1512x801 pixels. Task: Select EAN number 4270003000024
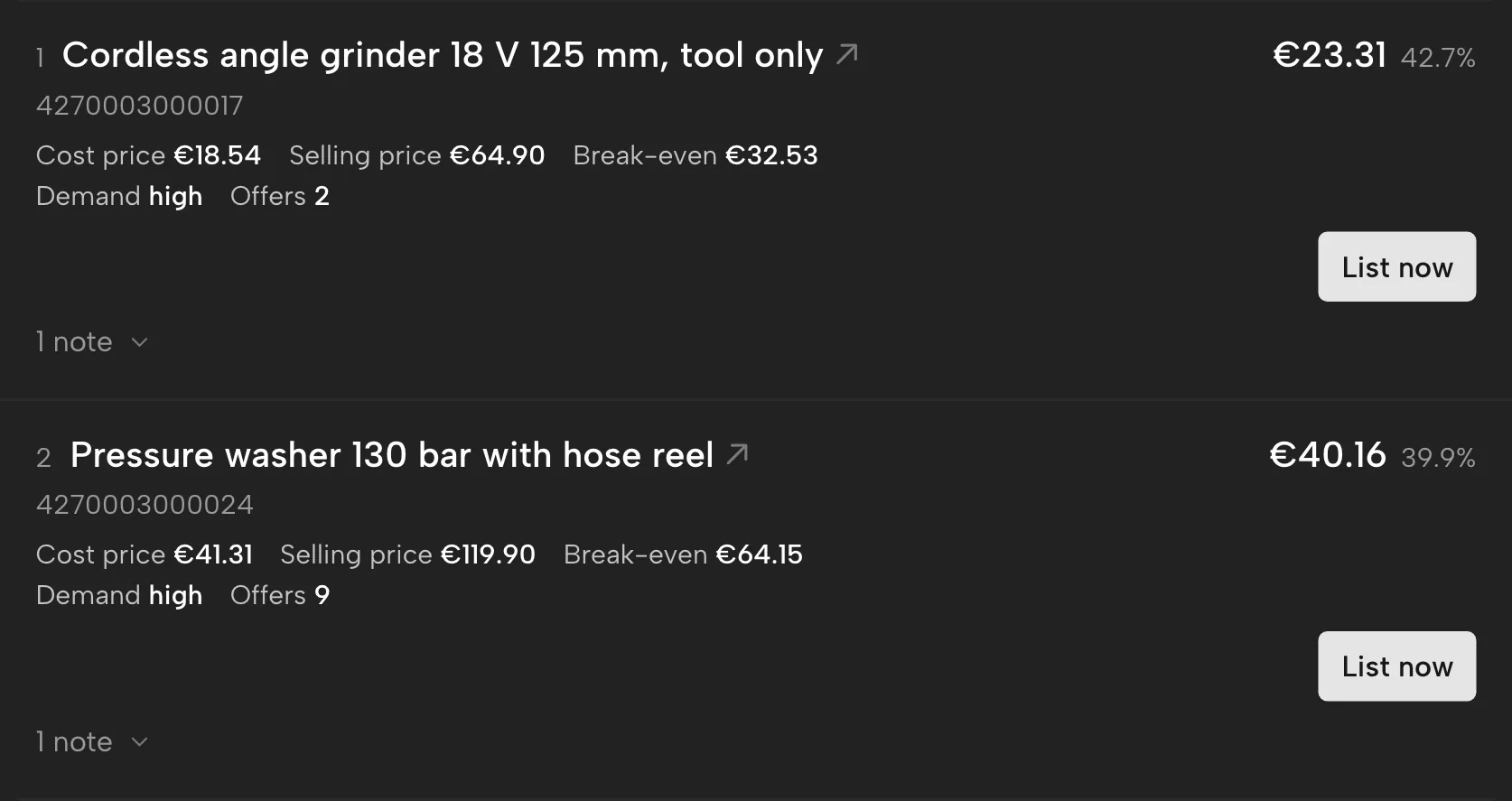tap(145, 505)
